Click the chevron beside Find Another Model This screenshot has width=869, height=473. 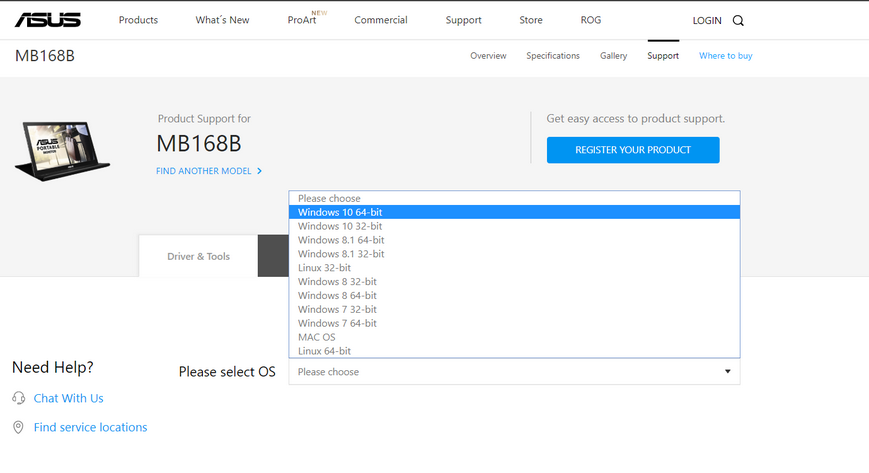click(259, 171)
